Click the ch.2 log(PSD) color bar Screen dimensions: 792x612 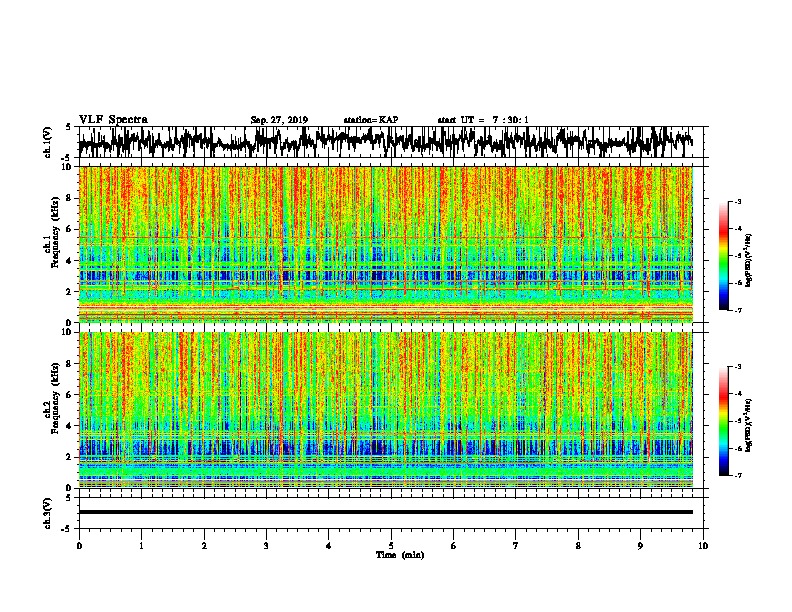[x=723, y=421]
